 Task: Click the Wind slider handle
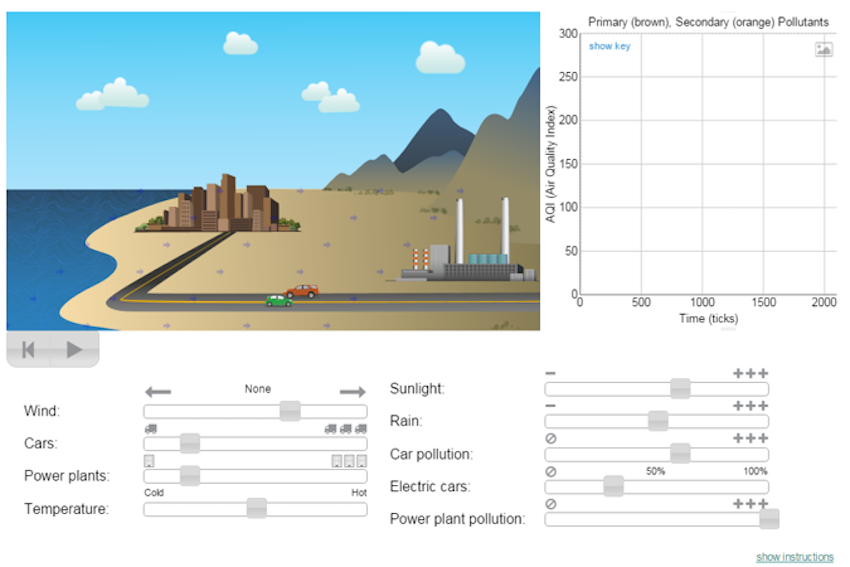pyautogui.click(x=290, y=411)
